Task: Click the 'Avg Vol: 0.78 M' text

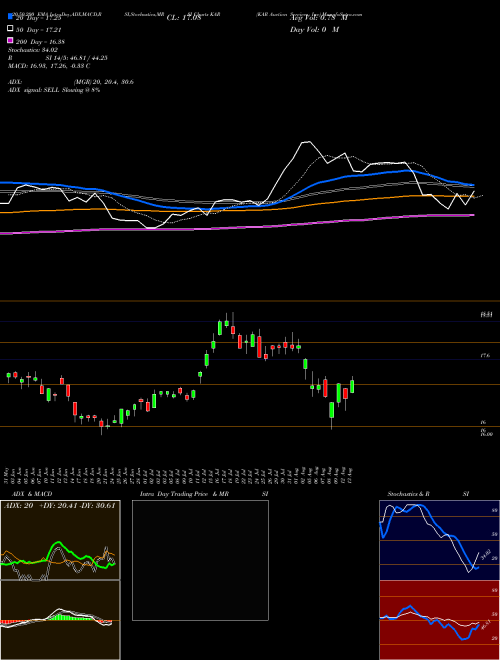Action: [x=318, y=18]
